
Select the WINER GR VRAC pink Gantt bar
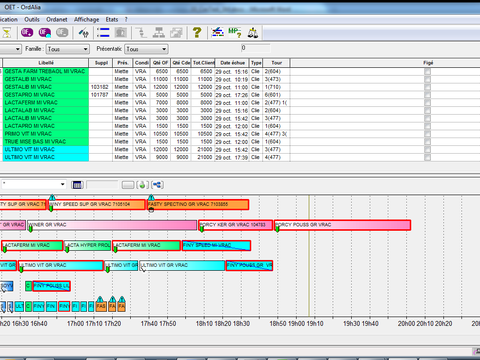tap(112, 225)
